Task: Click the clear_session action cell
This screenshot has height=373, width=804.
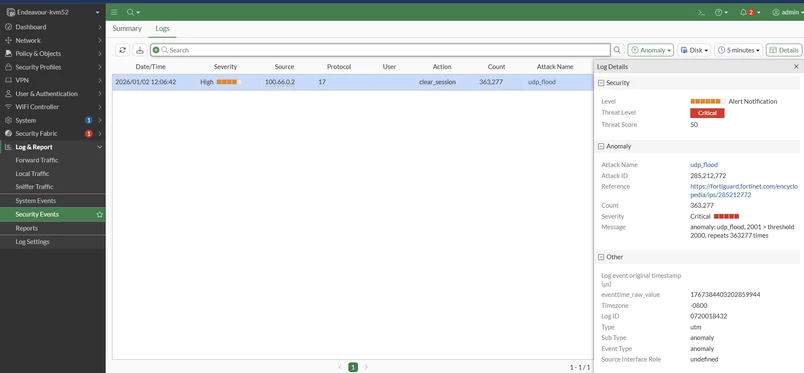Action: pyautogui.click(x=437, y=82)
